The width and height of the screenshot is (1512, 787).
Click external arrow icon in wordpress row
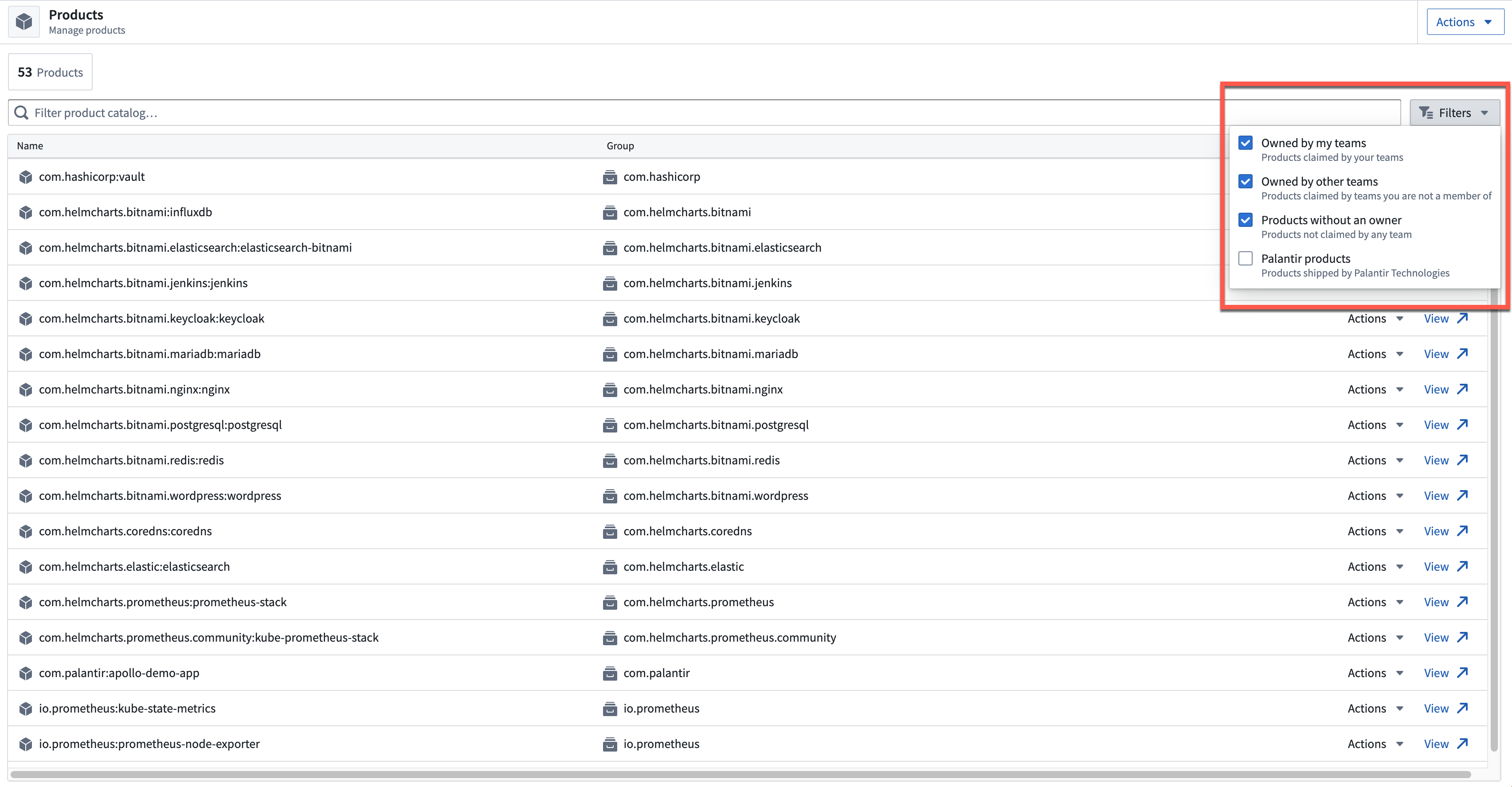[1462, 495]
